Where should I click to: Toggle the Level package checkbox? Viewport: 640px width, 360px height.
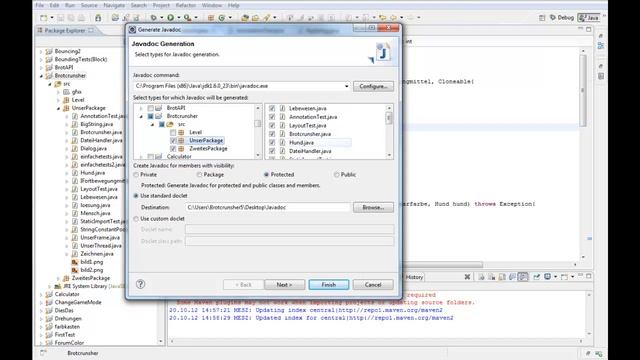[x=173, y=132]
